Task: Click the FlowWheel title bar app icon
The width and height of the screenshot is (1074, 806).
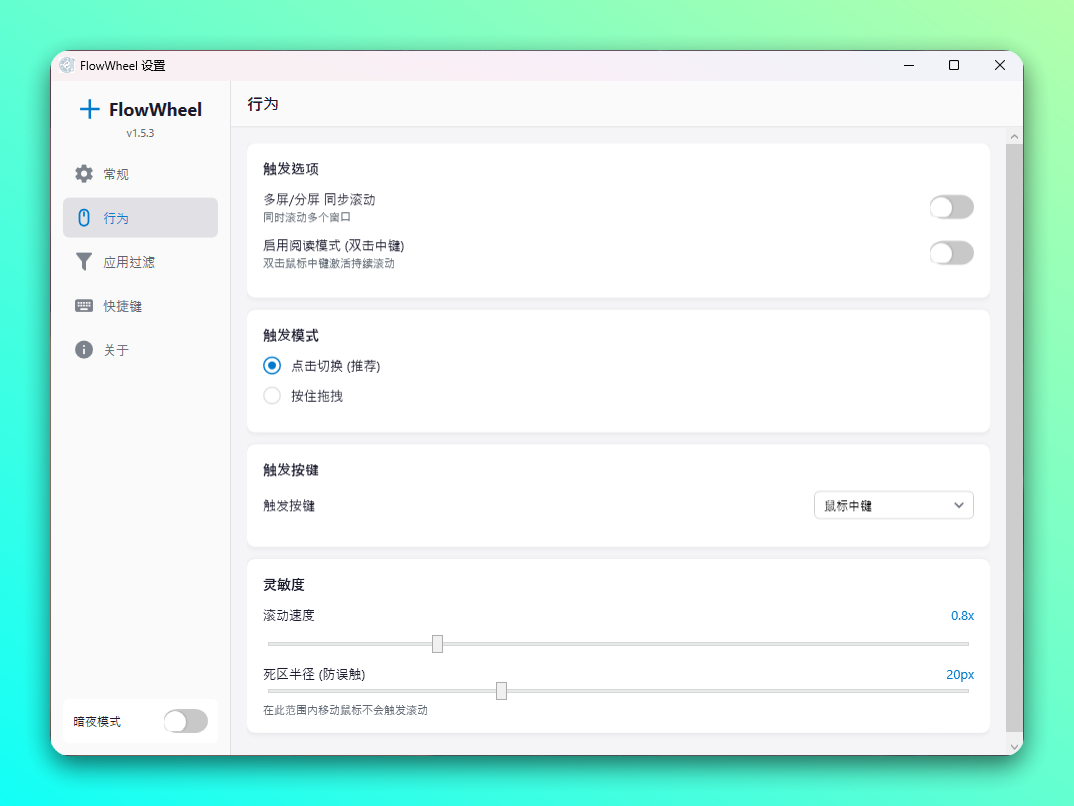Action: point(67,66)
